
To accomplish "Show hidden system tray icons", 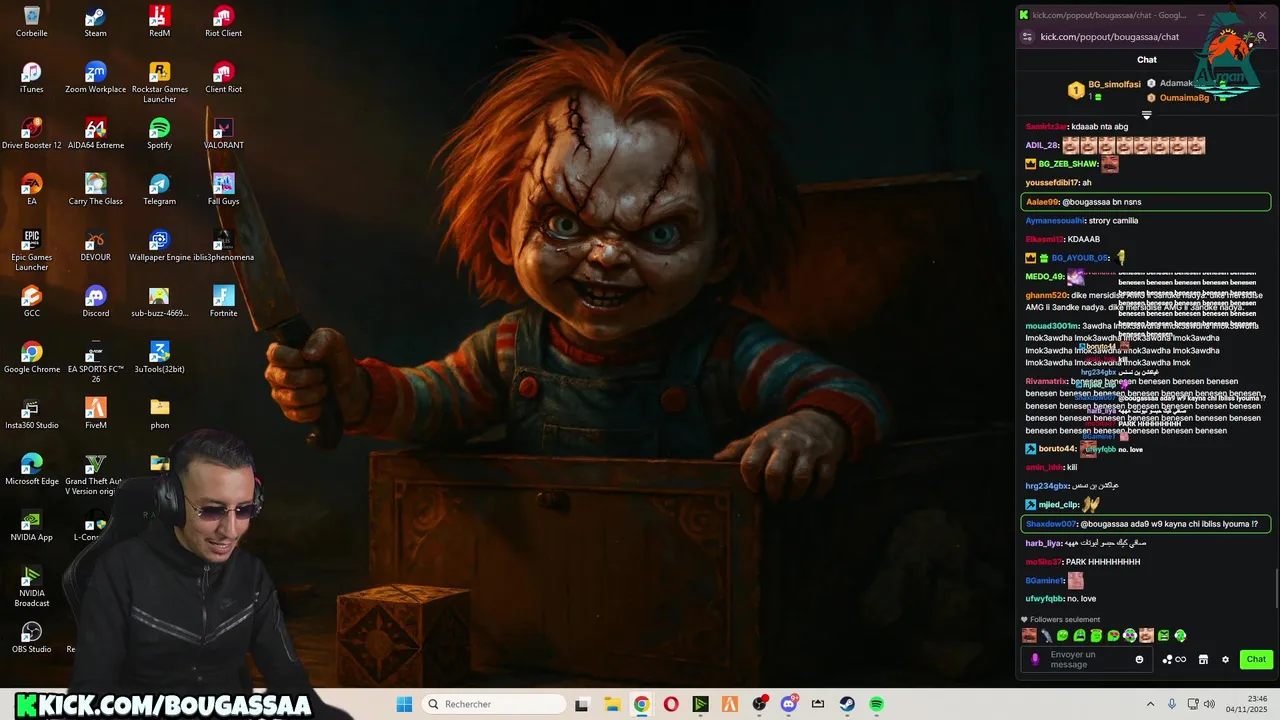I will click(x=1150, y=704).
